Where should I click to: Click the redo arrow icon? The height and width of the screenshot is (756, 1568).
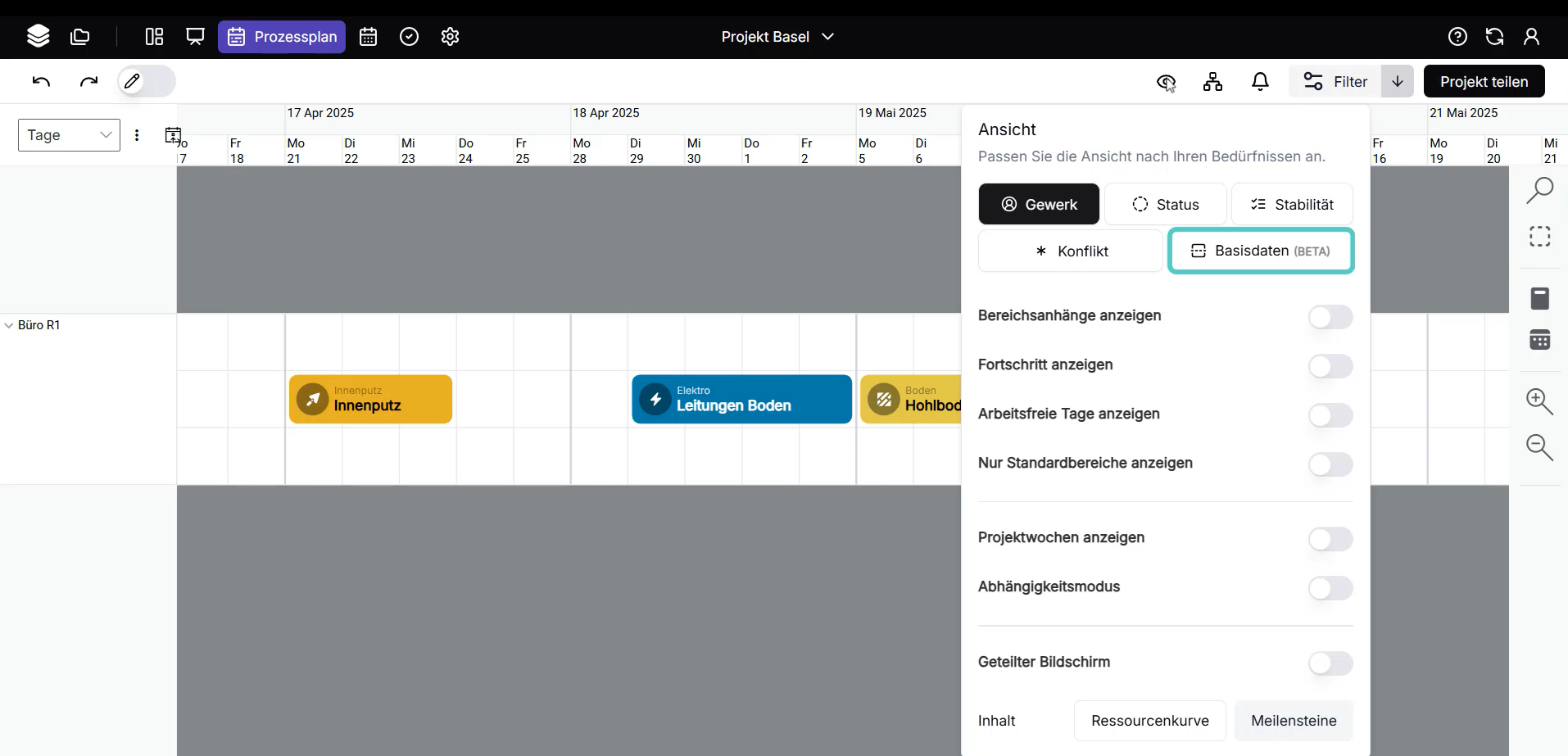(x=88, y=81)
